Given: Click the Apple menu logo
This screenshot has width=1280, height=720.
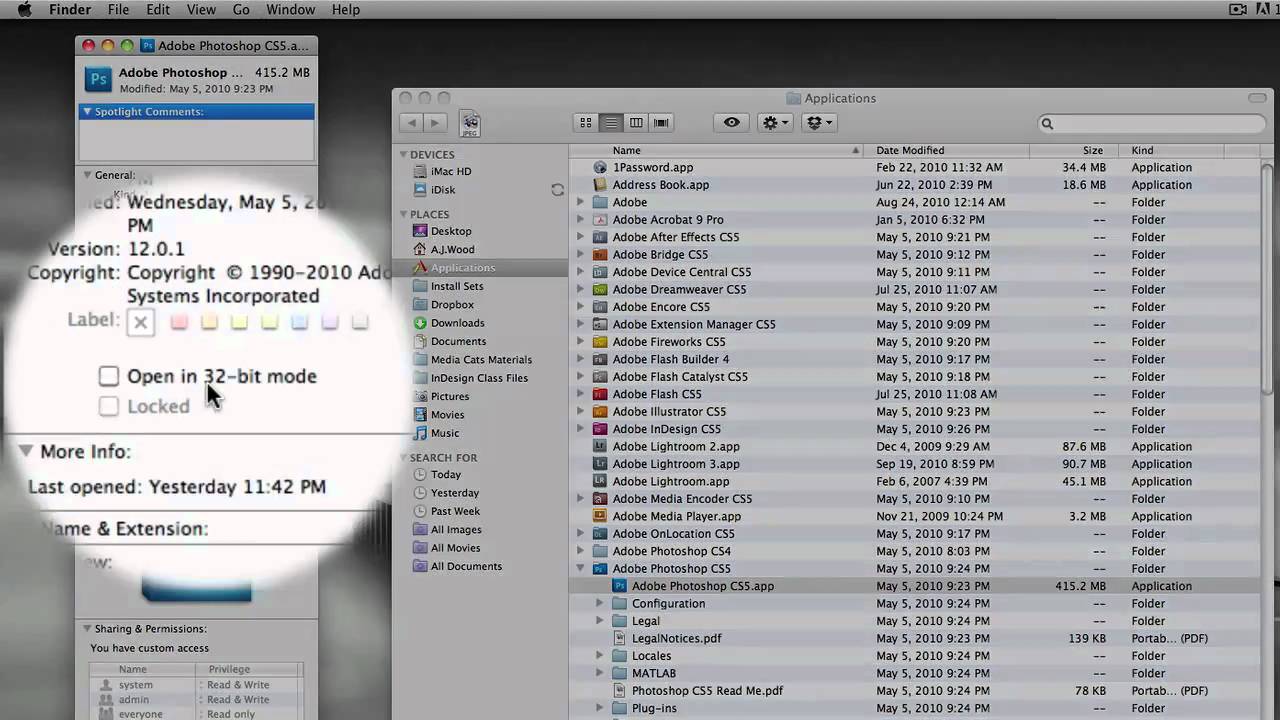Looking at the screenshot, I should click(x=24, y=10).
